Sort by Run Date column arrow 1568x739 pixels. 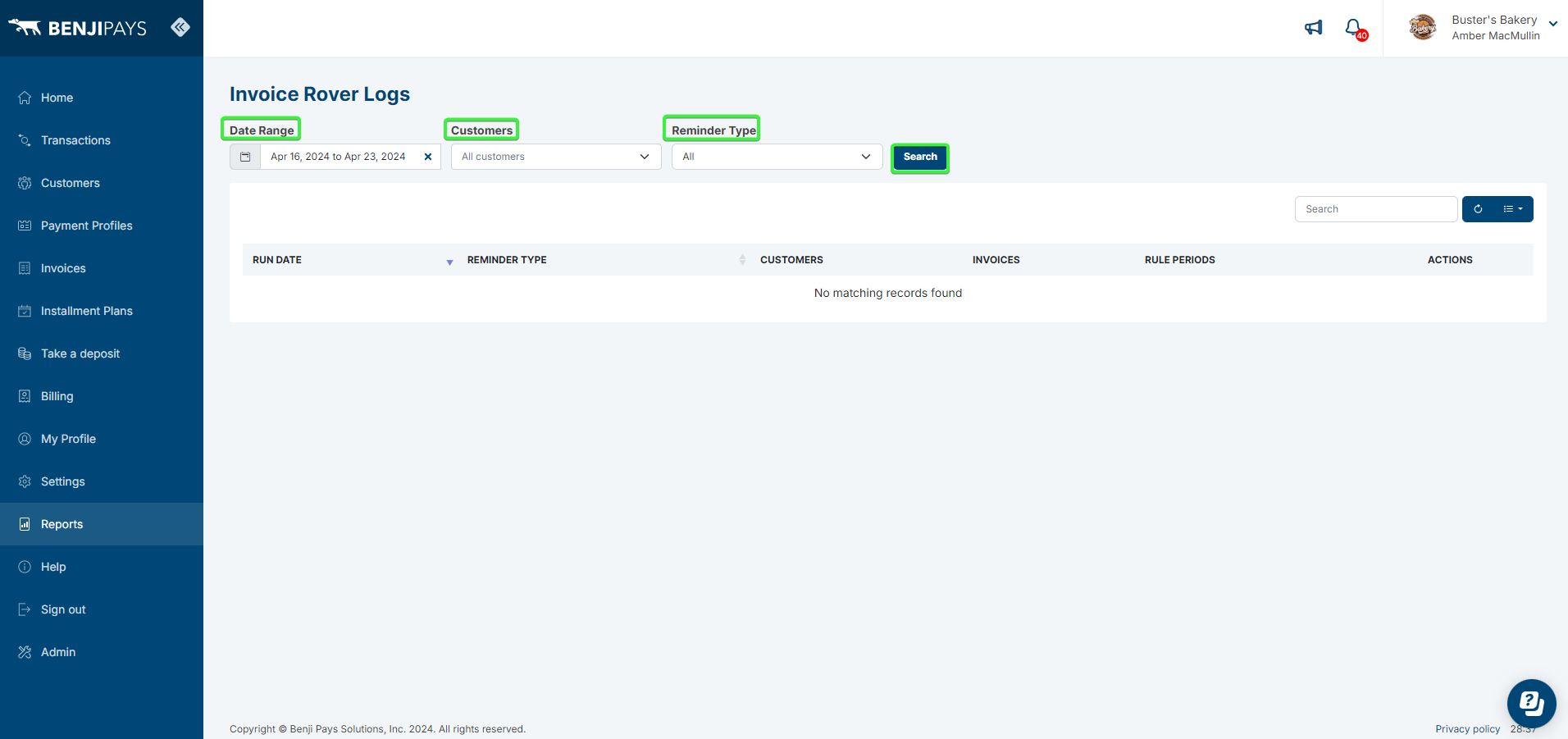coord(449,262)
